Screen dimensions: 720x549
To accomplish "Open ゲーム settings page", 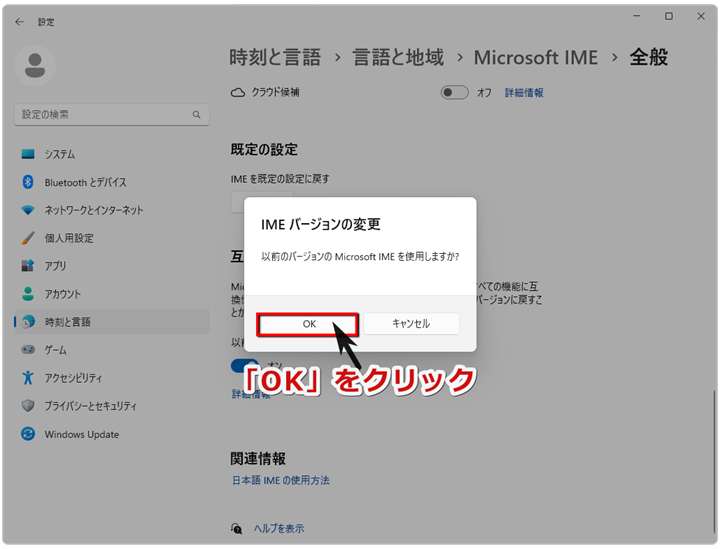I will tap(112, 350).
